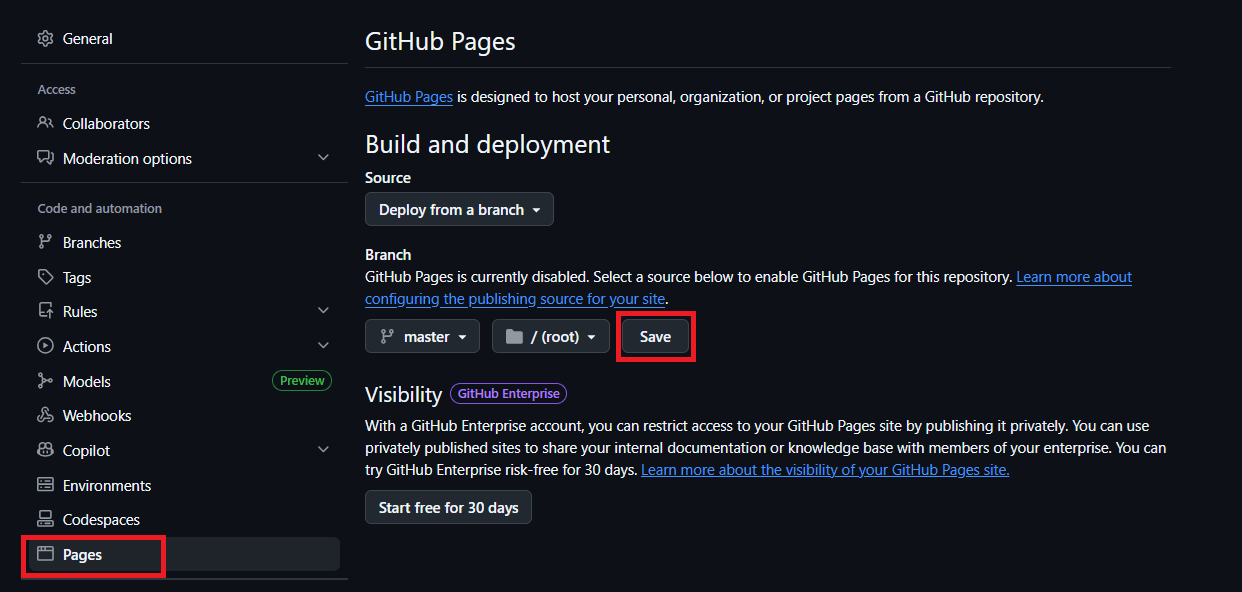Click the Collaborators people icon

[x=45, y=123]
